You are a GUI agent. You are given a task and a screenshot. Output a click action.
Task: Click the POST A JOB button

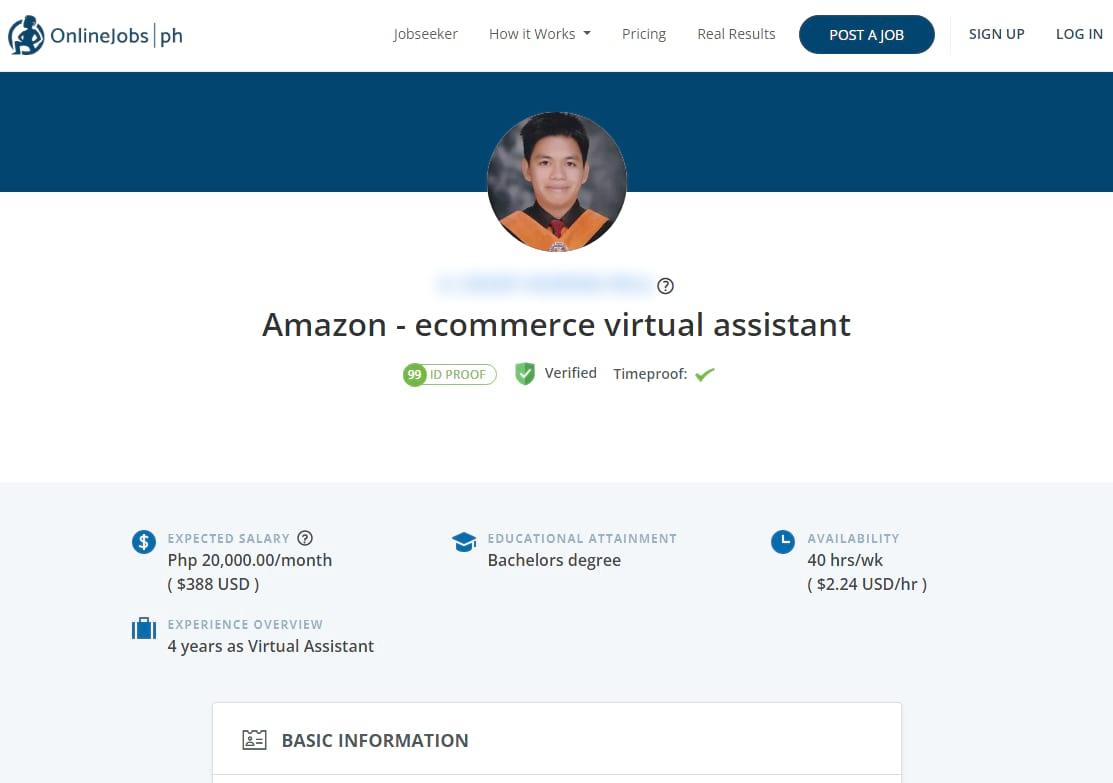pos(866,34)
